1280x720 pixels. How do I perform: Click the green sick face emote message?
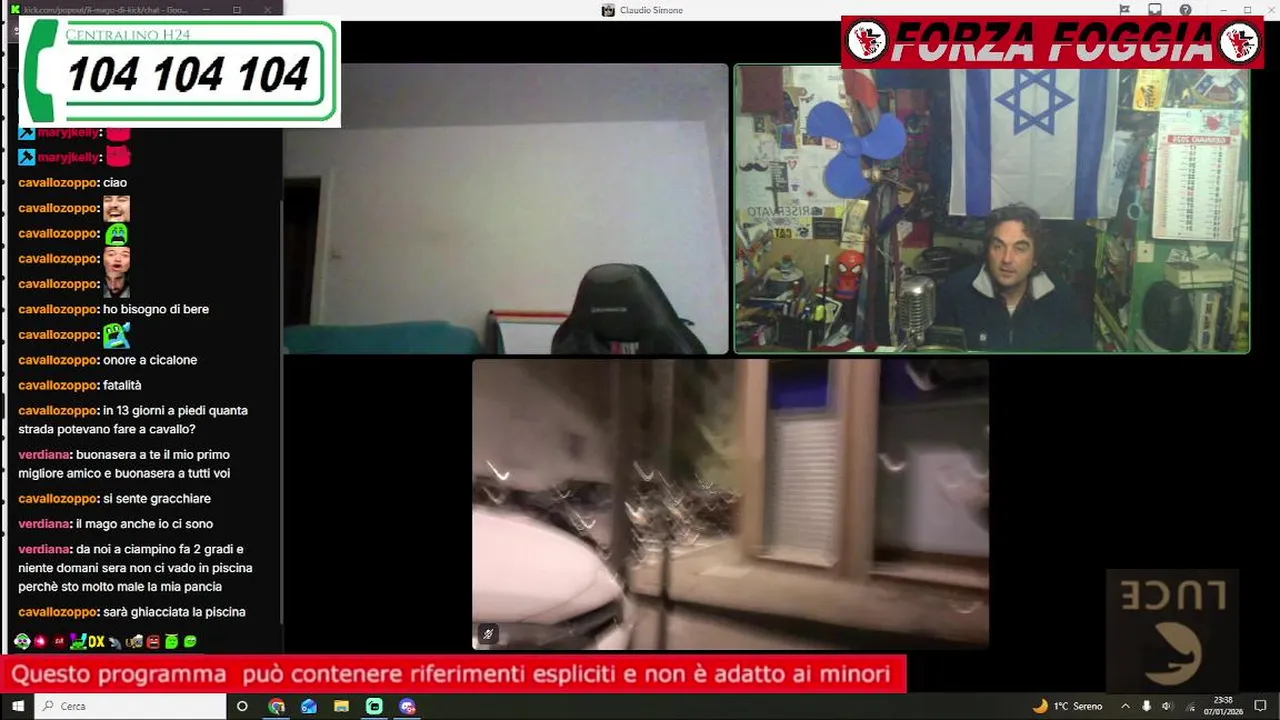(117, 234)
